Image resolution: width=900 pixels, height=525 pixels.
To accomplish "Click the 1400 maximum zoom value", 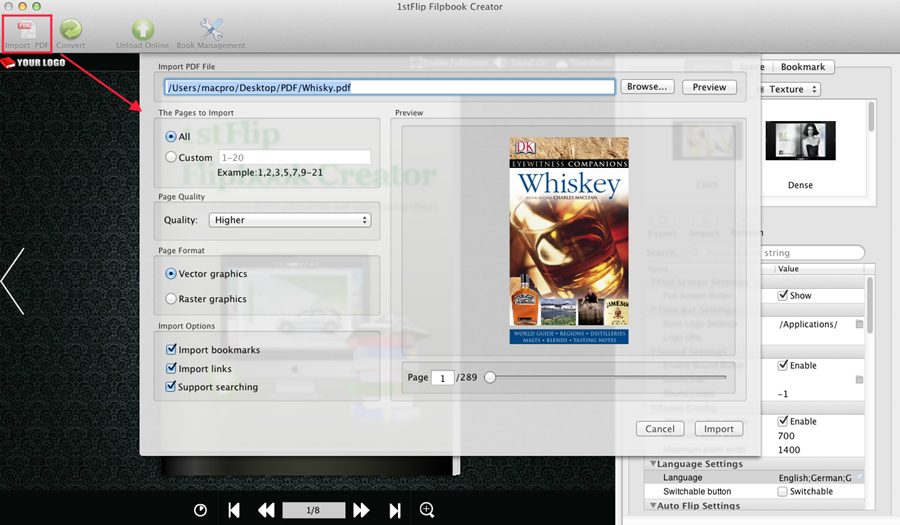I will (x=789, y=450).
